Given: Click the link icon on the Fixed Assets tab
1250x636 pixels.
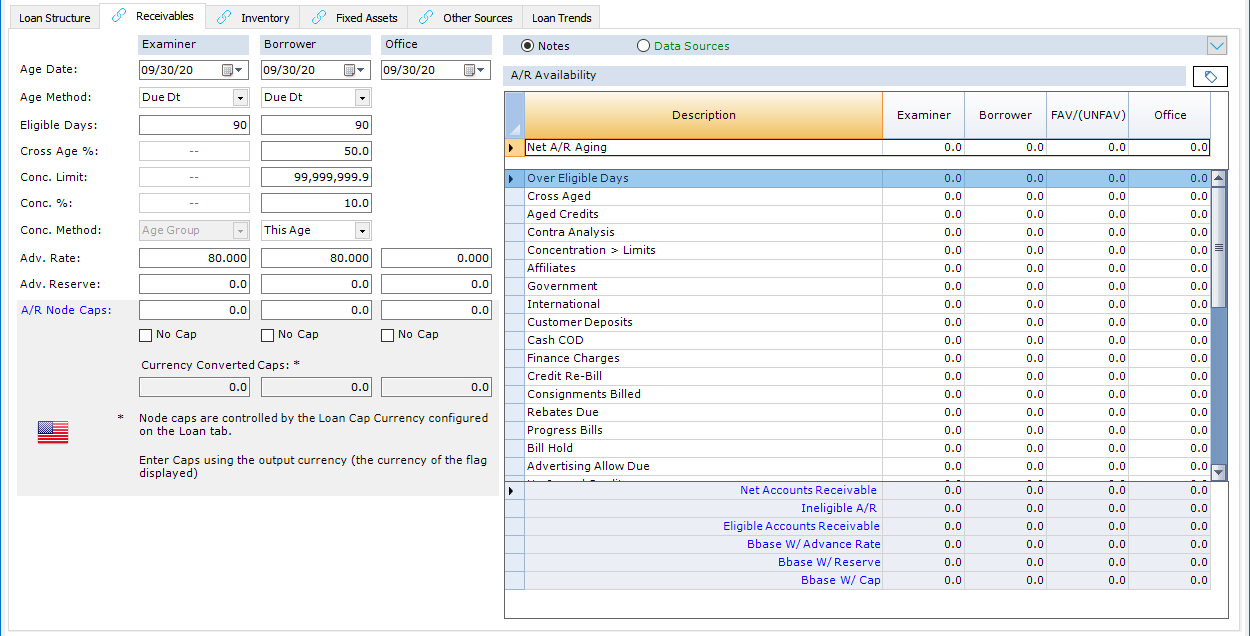Looking at the screenshot, I should 319,17.
